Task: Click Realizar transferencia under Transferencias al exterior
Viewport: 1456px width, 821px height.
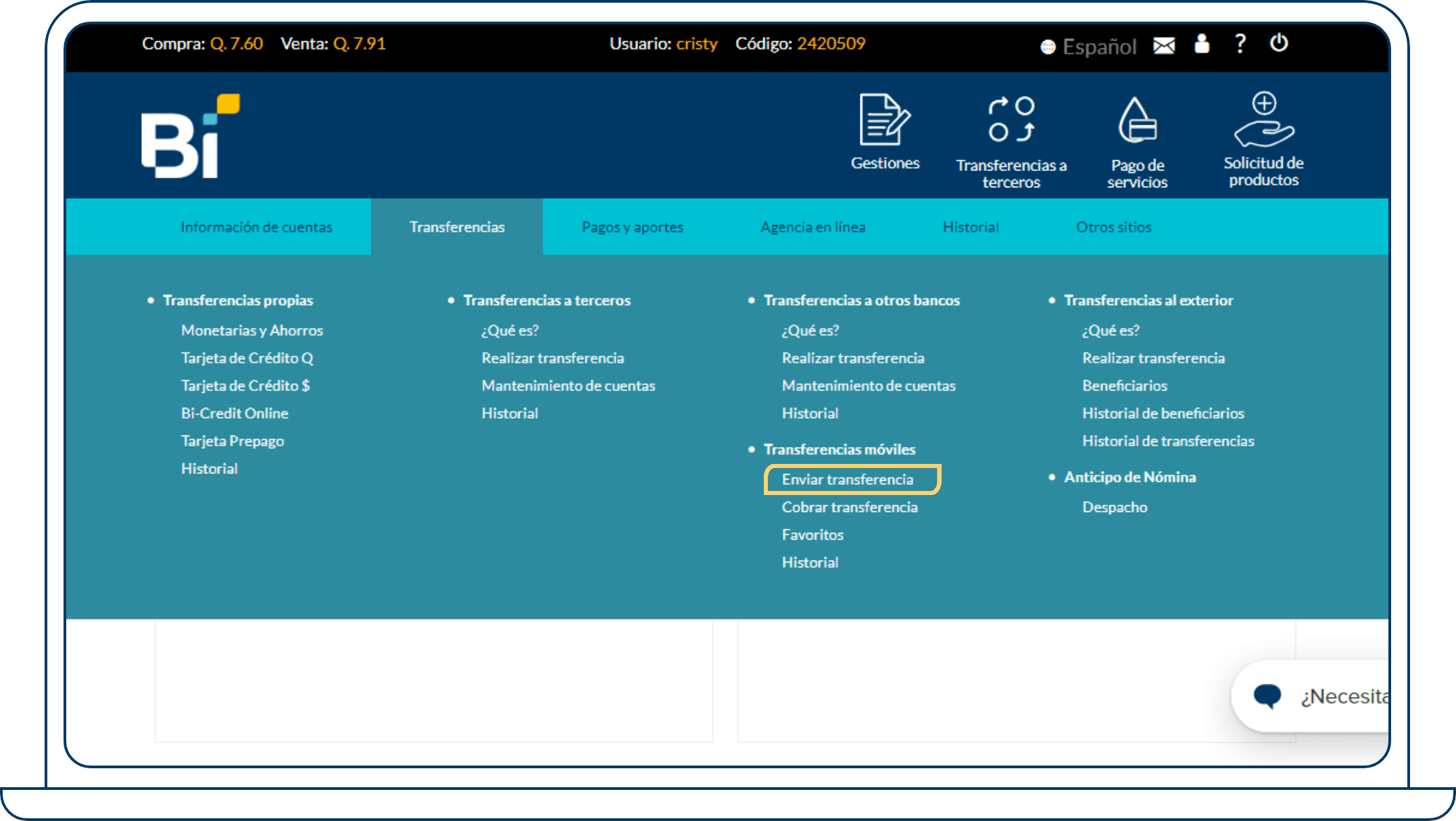Action: (x=1153, y=358)
